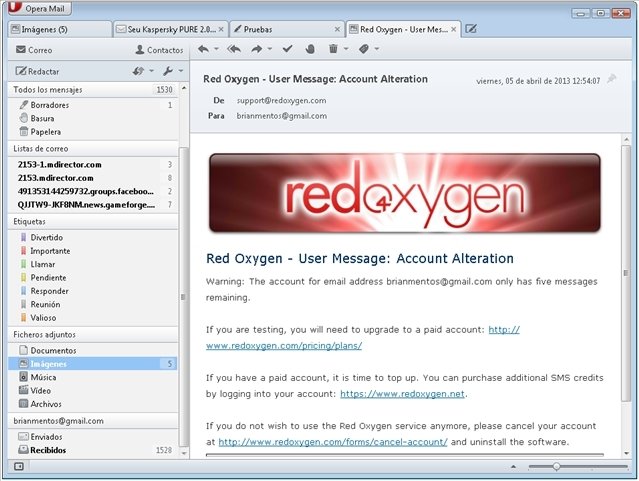Open the Imágenes attachments filter

tap(93, 364)
